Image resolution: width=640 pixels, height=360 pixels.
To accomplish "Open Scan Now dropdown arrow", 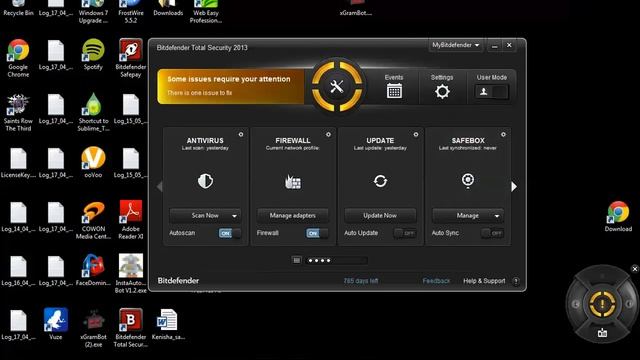I will point(234,216).
